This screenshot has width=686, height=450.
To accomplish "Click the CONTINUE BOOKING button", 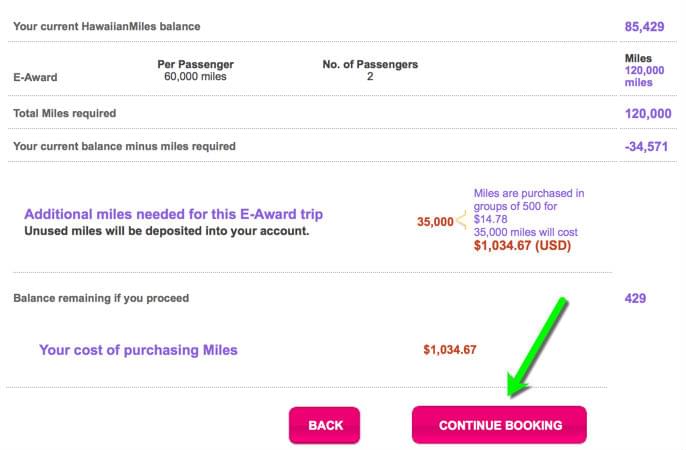I will tap(499, 425).
